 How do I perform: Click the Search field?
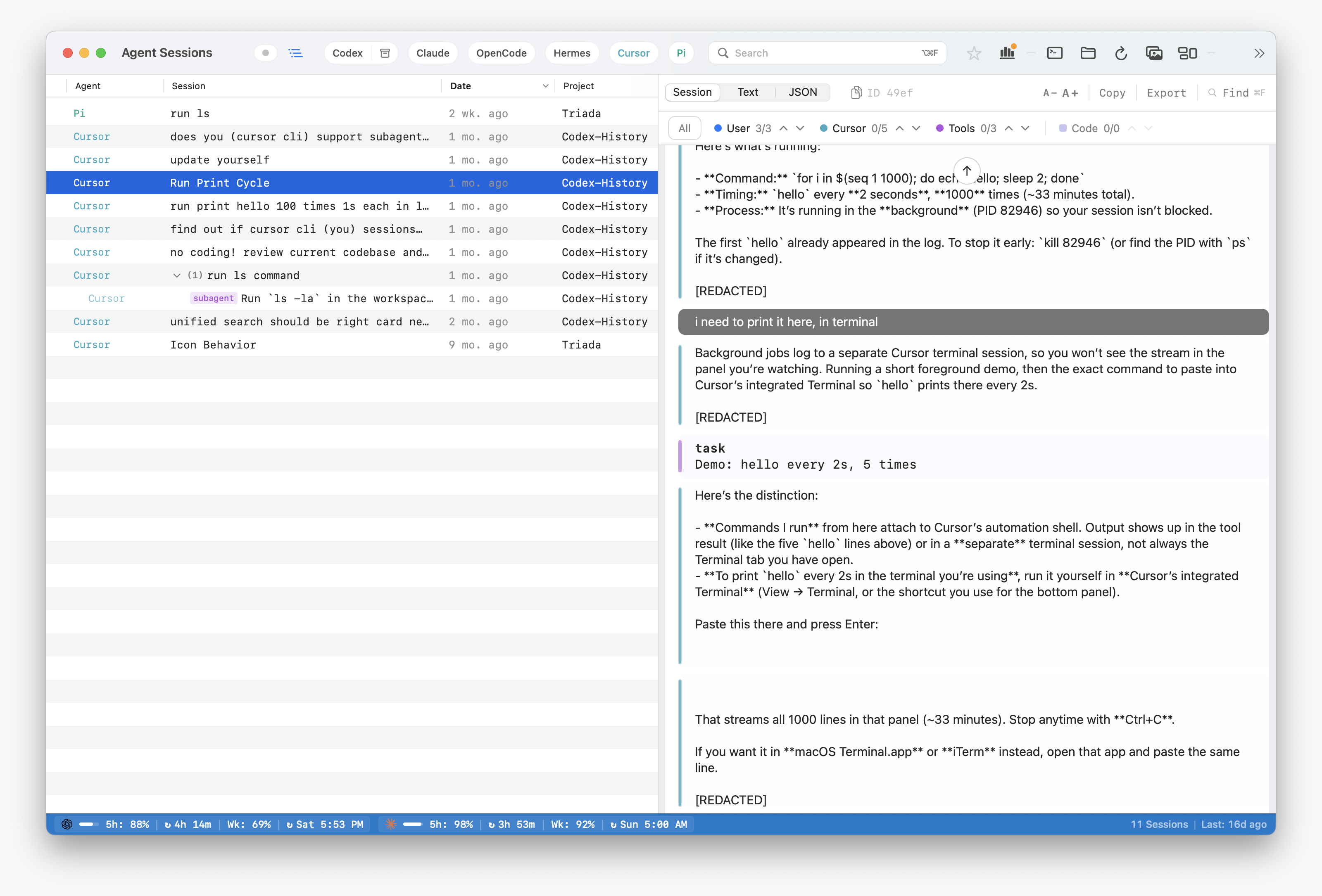coord(827,53)
